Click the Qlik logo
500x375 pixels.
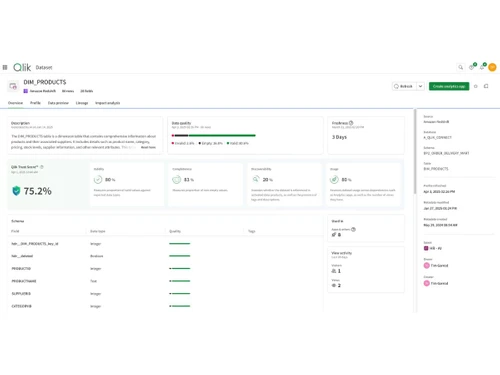point(22,67)
